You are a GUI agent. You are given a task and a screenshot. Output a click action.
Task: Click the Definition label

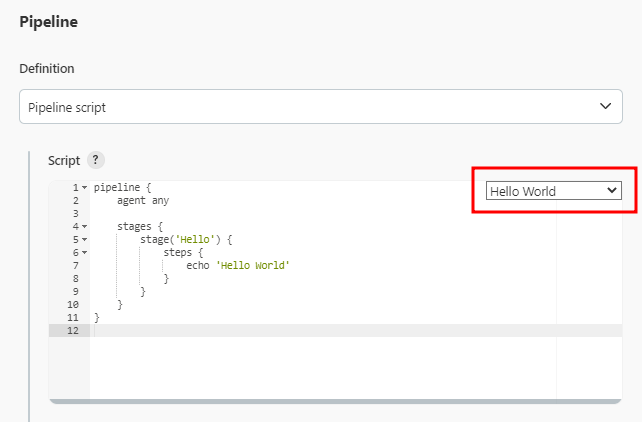point(47,68)
